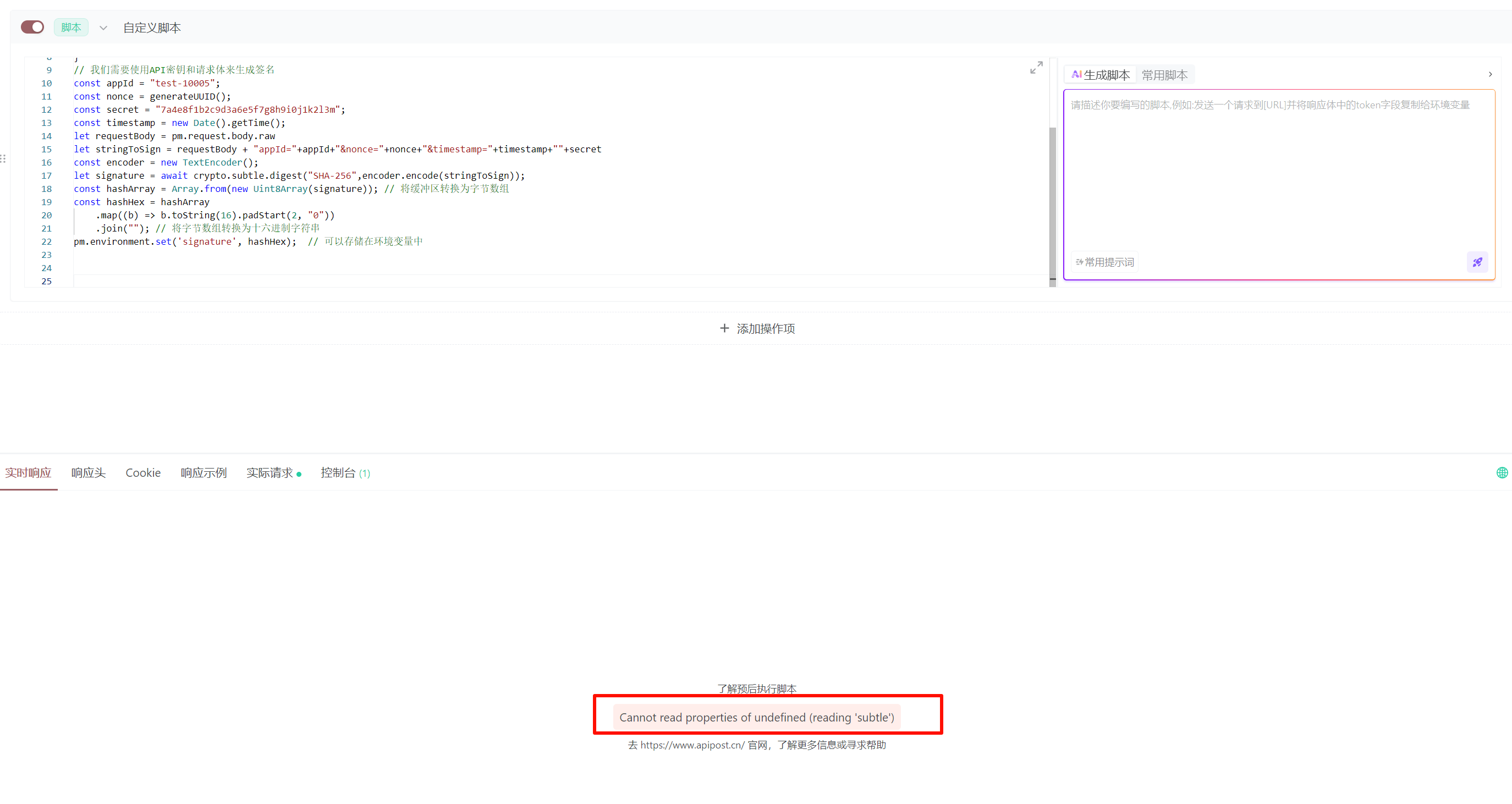This screenshot has height=804, width=1512.
Task: Click line 15 stringToSign expression
Action: tap(338, 149)
